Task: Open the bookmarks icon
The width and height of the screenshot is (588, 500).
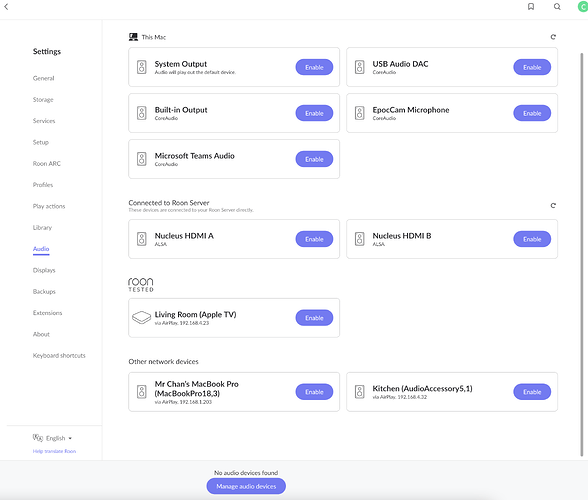Action: point(531,6)
